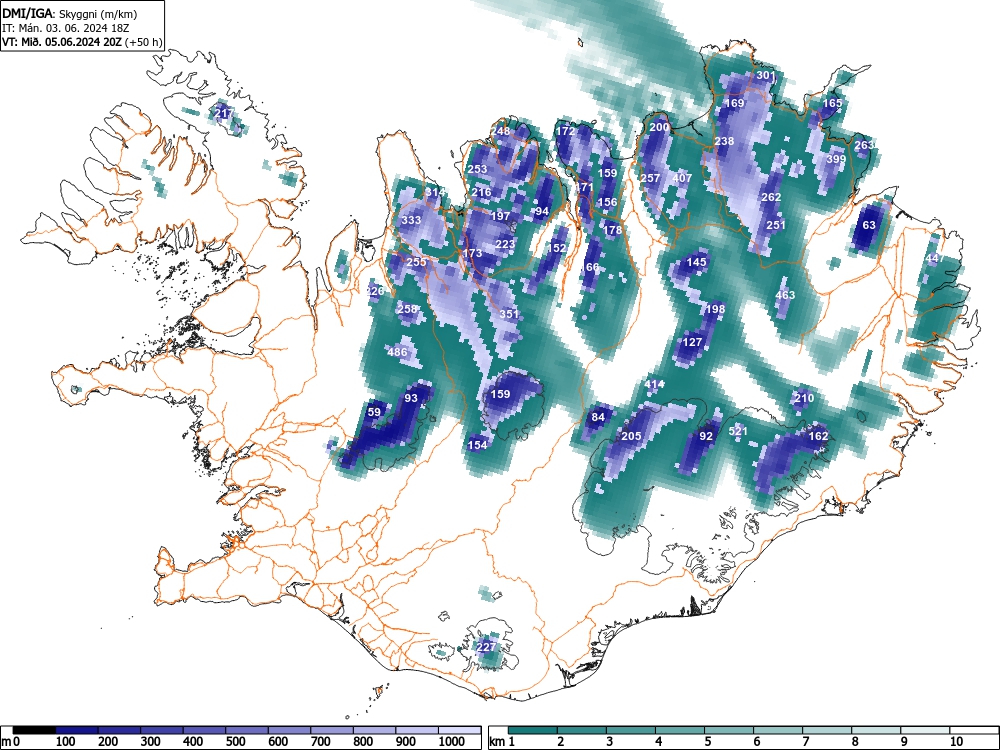Click the map value 200
Viewport: 1000px width, 750px height.
659,127
